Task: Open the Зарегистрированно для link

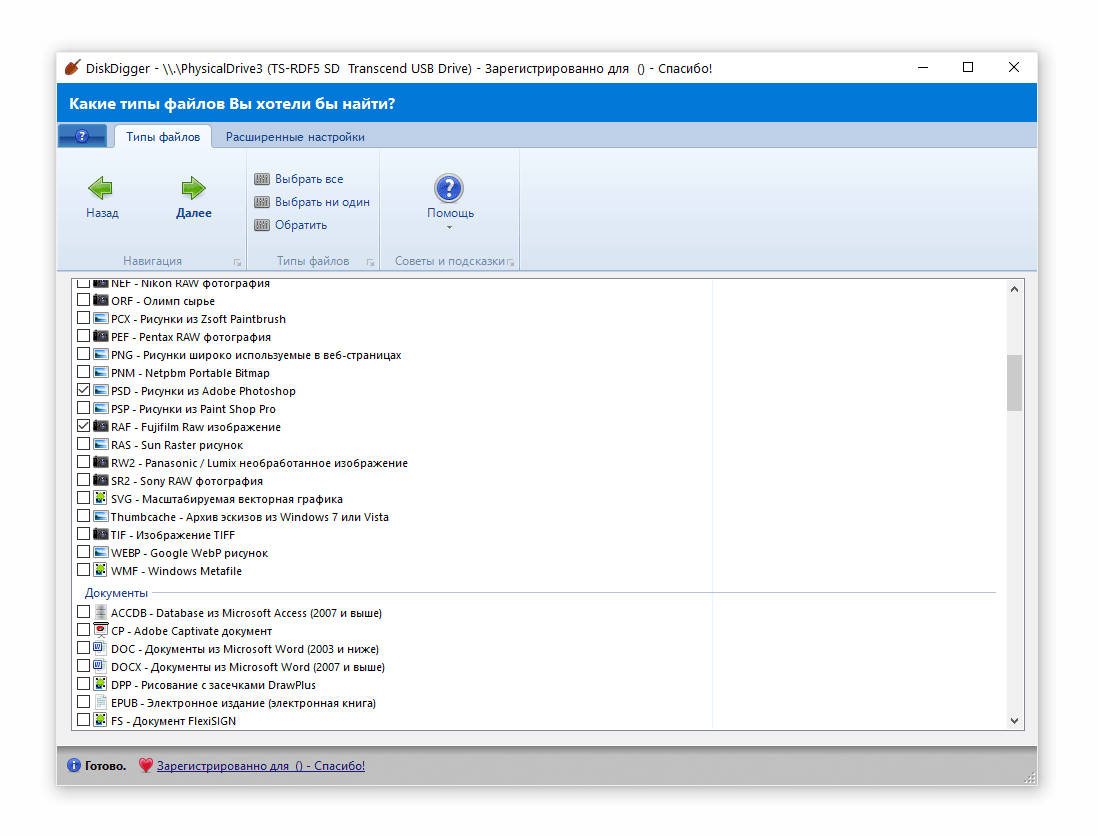Action: click(x=260, y=766)
